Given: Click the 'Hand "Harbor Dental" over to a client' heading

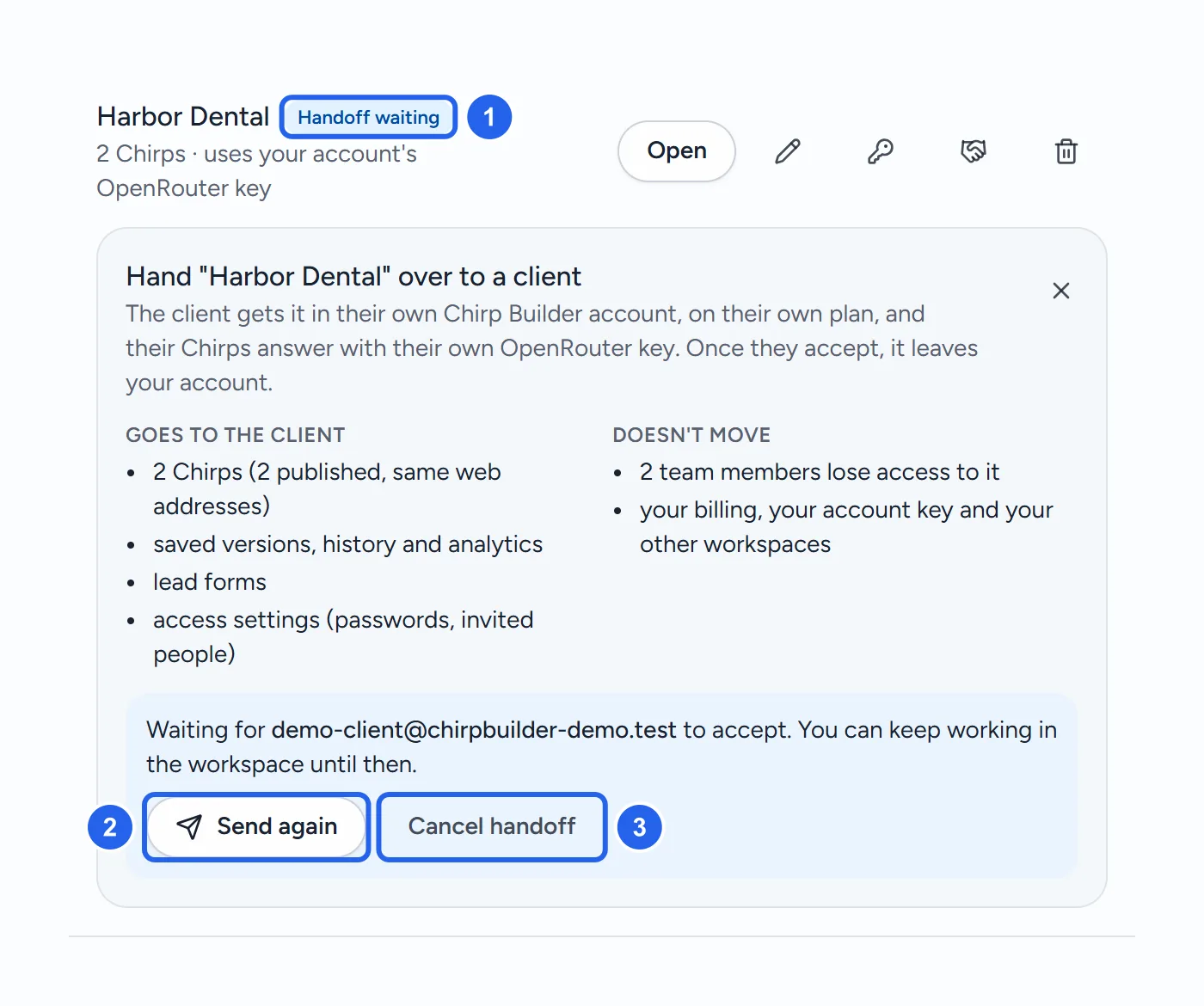Looking at the screenshot, I should click(353, 277).
